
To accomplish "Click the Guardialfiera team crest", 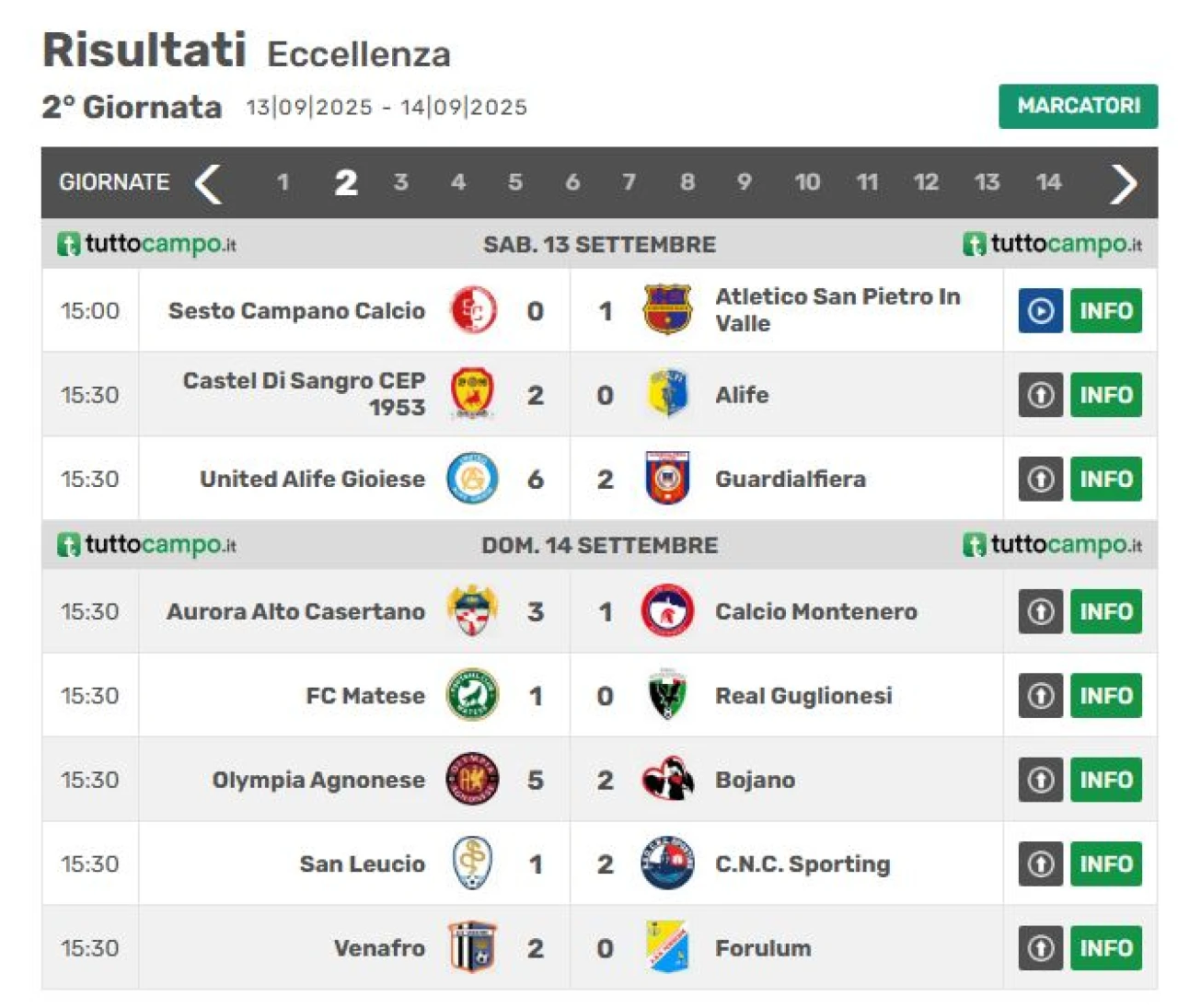I will tap(667, 479).
